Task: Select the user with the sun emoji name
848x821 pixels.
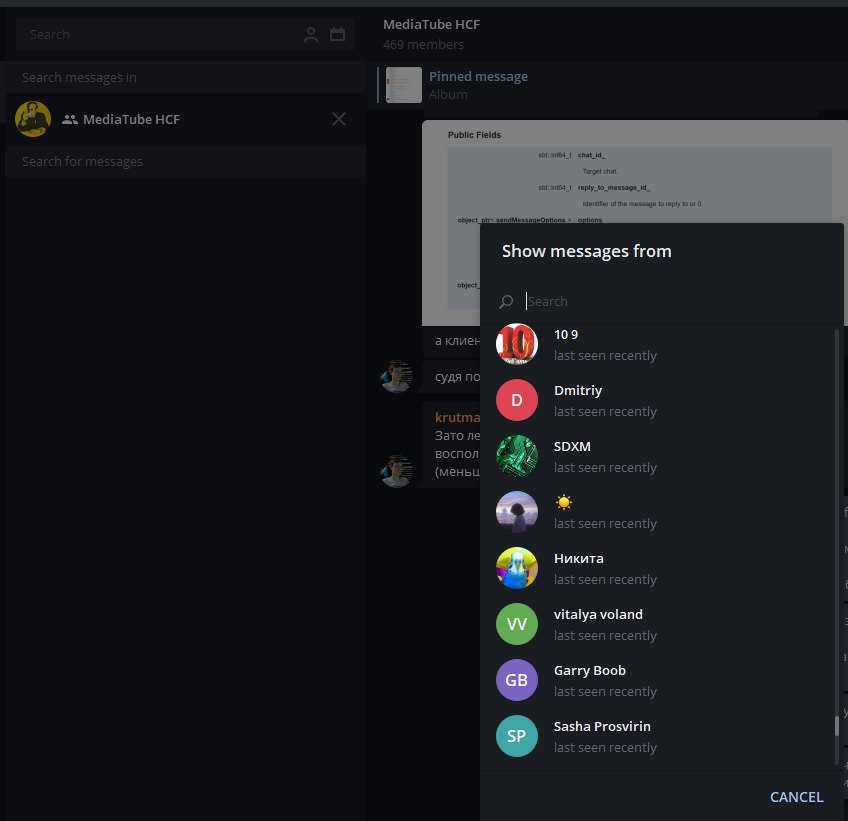Action: pyautogui.click(x=658, y=512)
